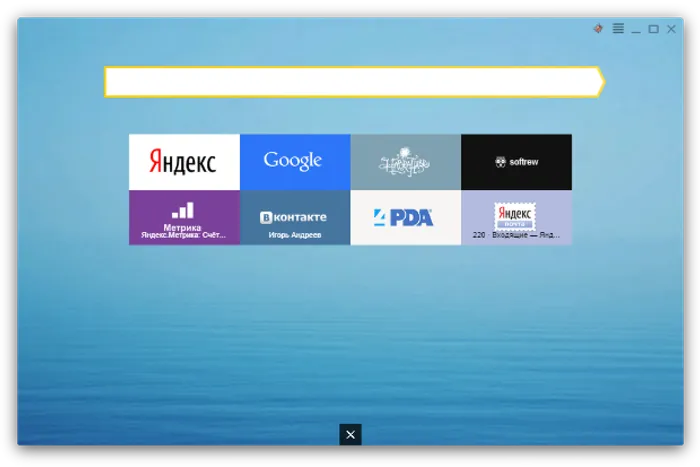The height and width of the screenshot is (467, 700).
Task: Open the Яндекс tile
Action: pos(184,162)
